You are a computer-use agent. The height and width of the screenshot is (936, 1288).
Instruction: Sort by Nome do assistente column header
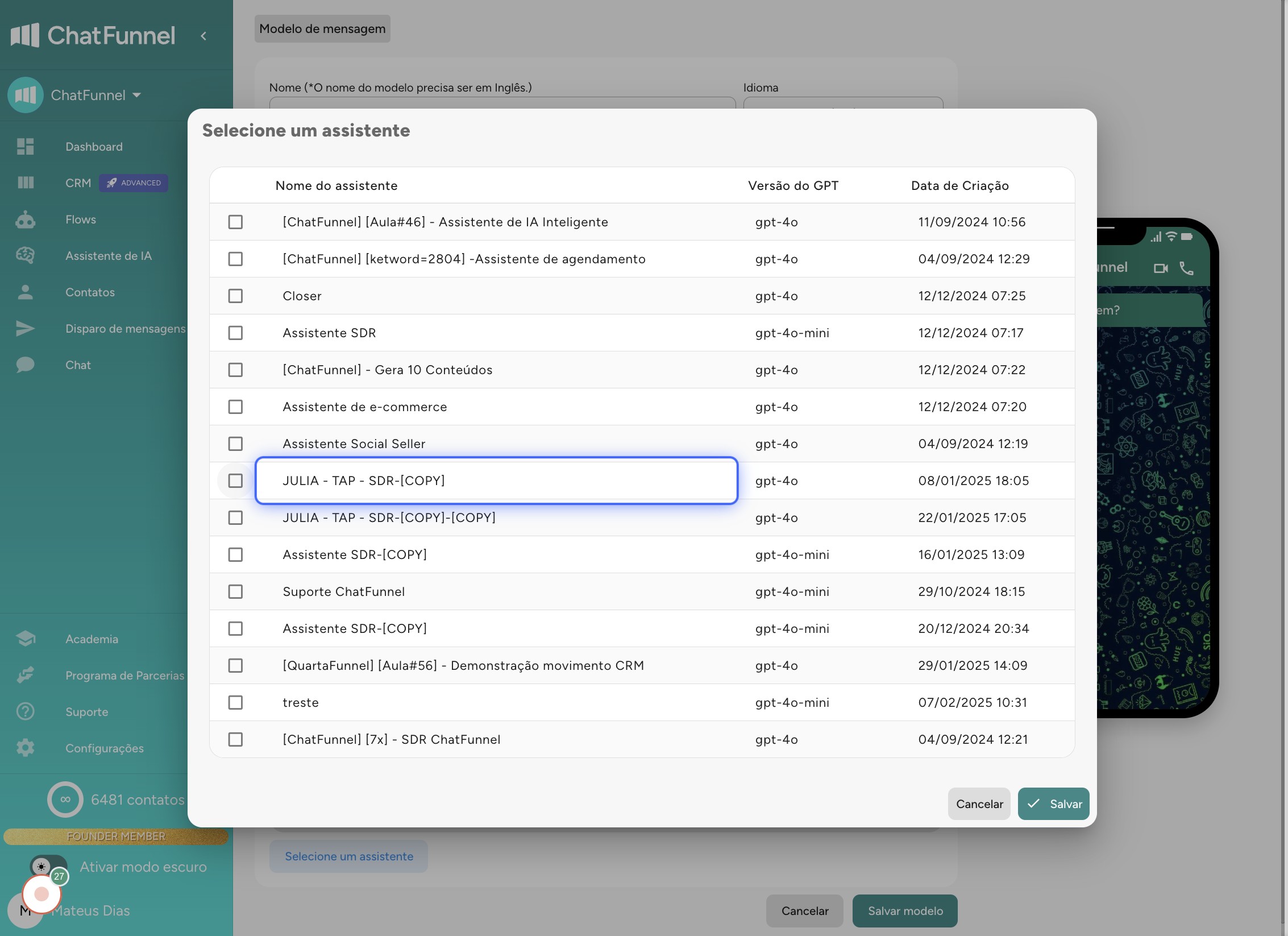[336, 185]
